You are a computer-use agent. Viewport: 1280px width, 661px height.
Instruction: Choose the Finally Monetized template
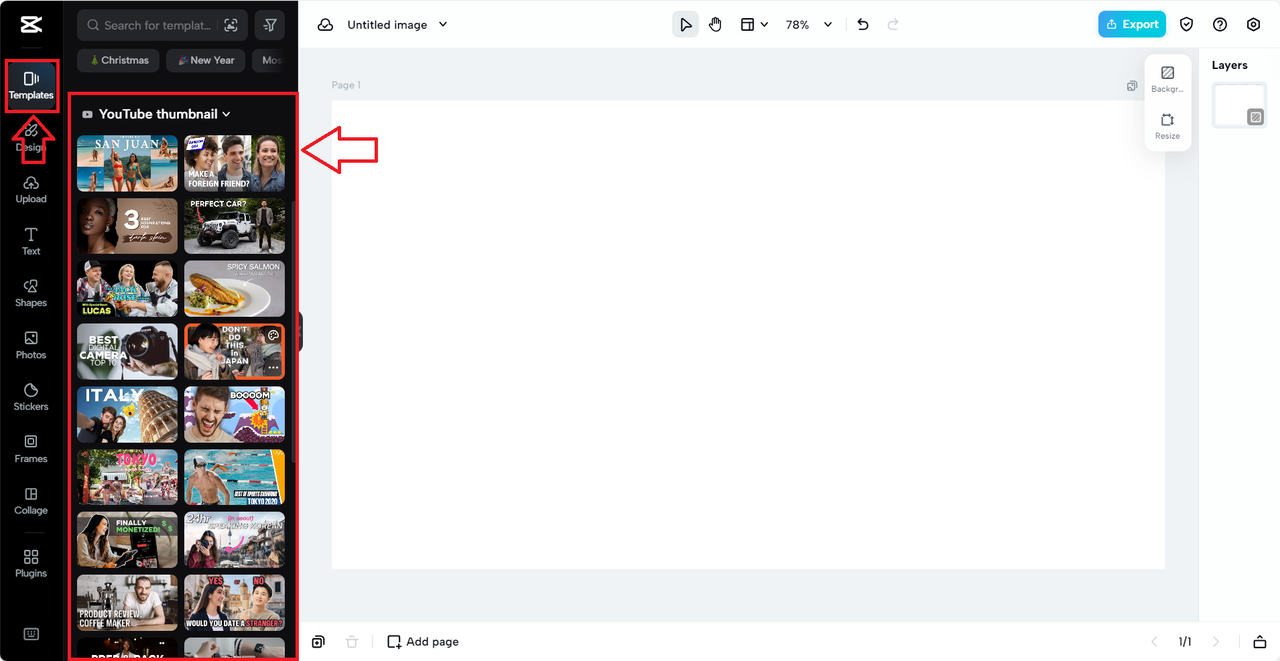(x=127, y=540)
